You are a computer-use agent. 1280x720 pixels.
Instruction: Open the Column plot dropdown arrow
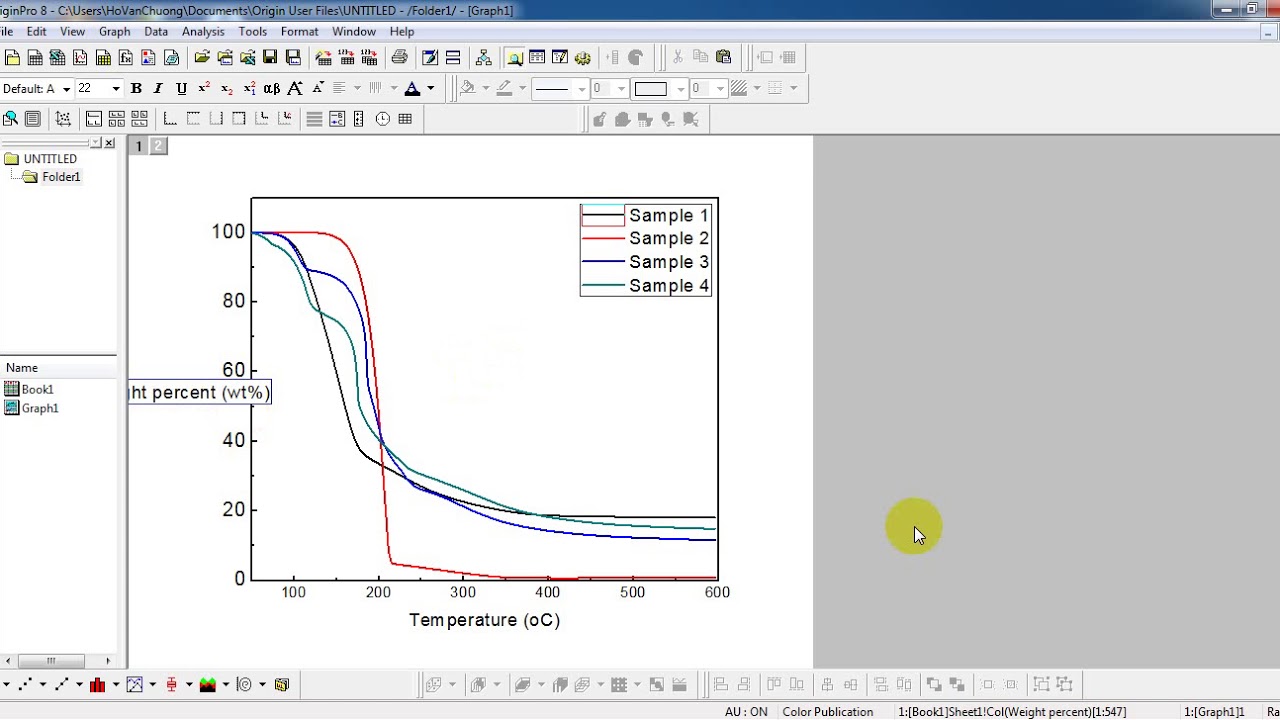(x=115, y=685)
